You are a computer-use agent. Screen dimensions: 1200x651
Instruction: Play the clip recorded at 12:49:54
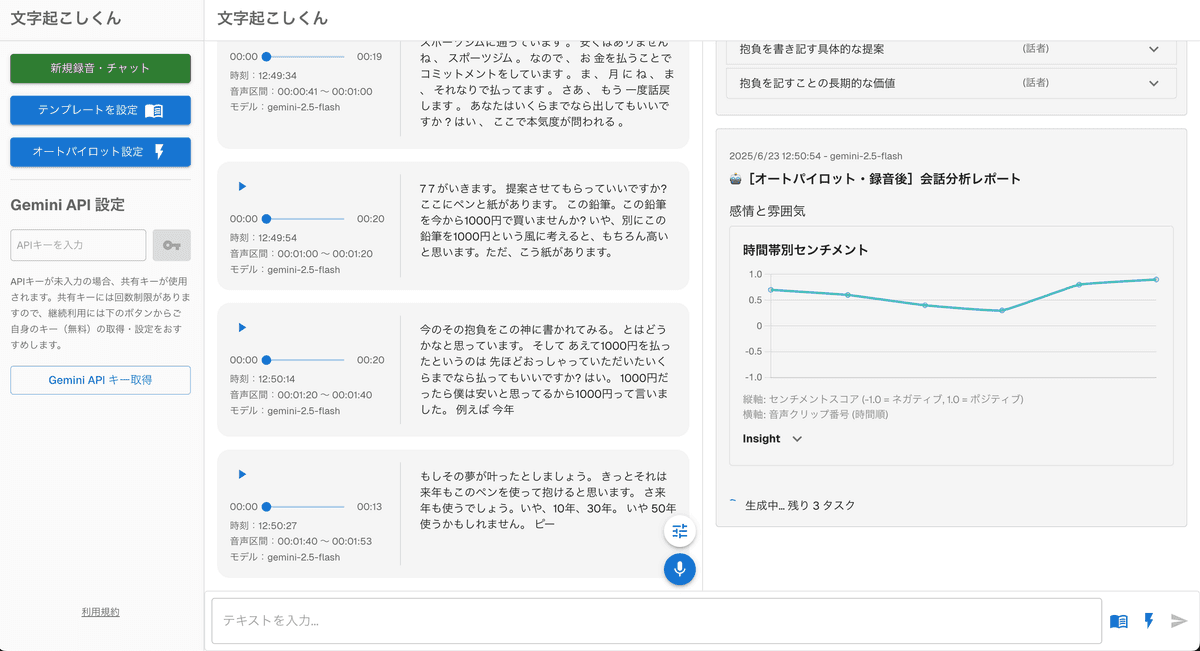242,186
